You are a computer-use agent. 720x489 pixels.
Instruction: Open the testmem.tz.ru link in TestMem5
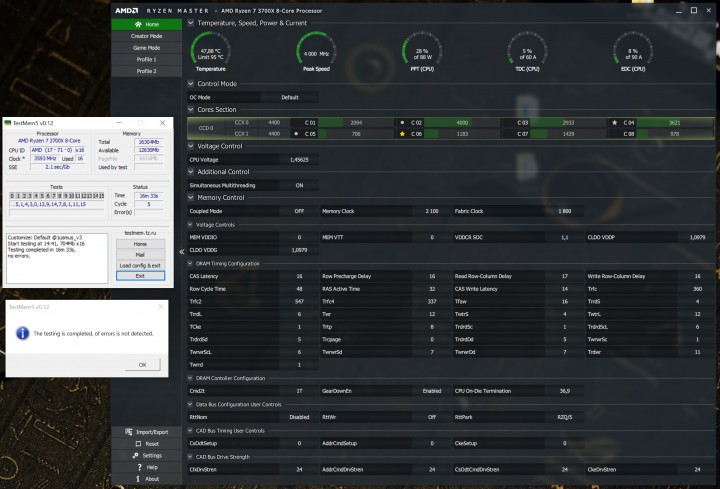pos(140,233)
